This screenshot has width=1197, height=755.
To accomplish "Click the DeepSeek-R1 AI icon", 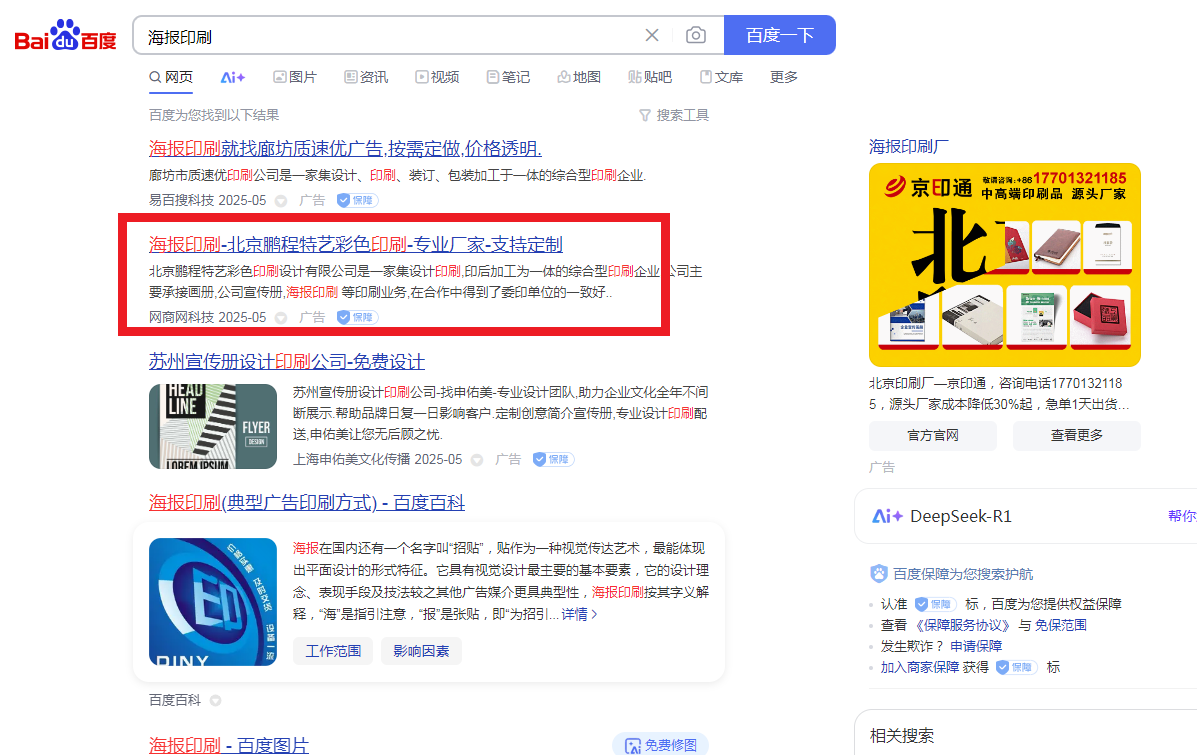I will (x=888, y=516).
